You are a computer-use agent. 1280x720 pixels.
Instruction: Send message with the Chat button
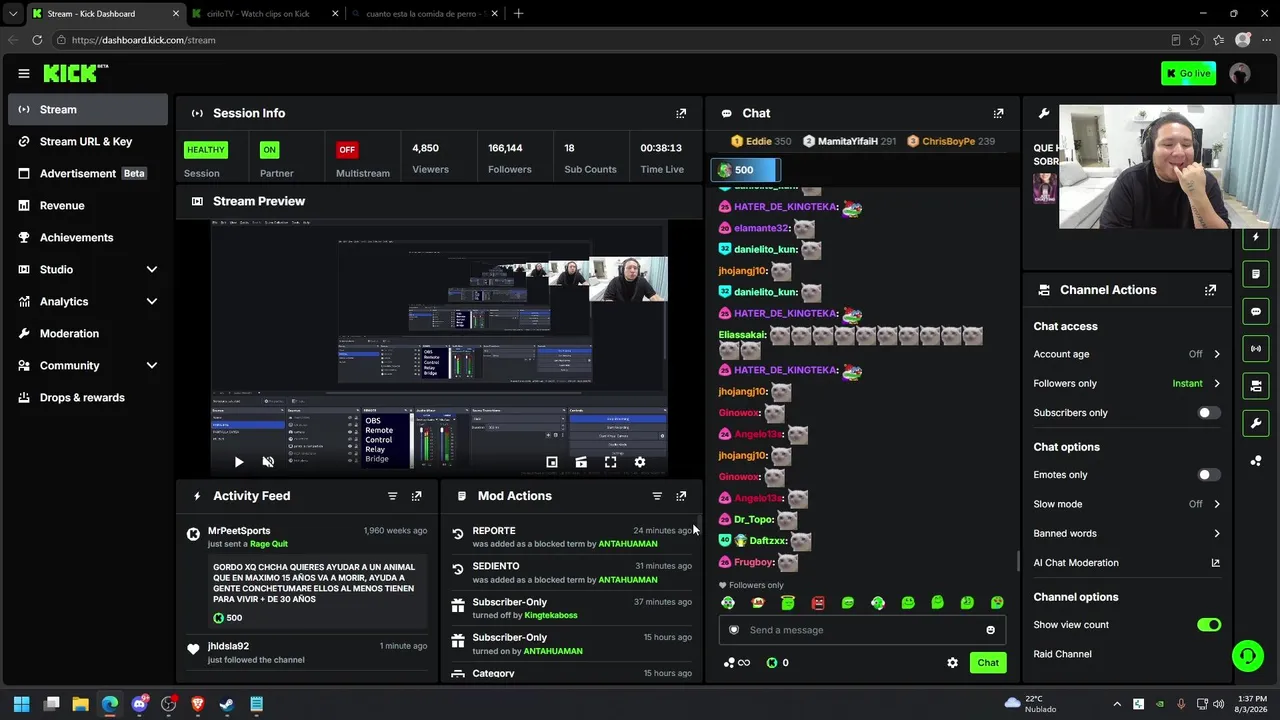click(x=988, y=663)
